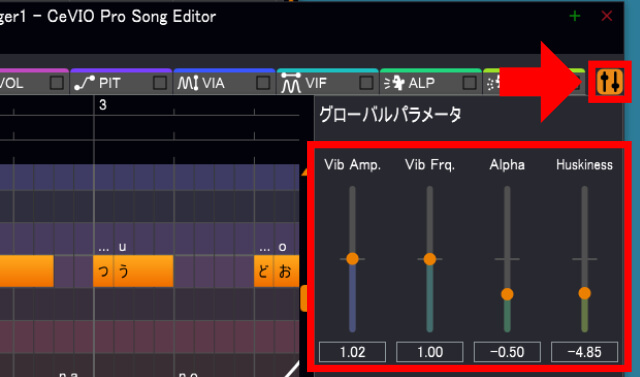Screen dimensions: 640x377
Task: Toggle the PIT parameter checkbox
Action: (160, 83)
